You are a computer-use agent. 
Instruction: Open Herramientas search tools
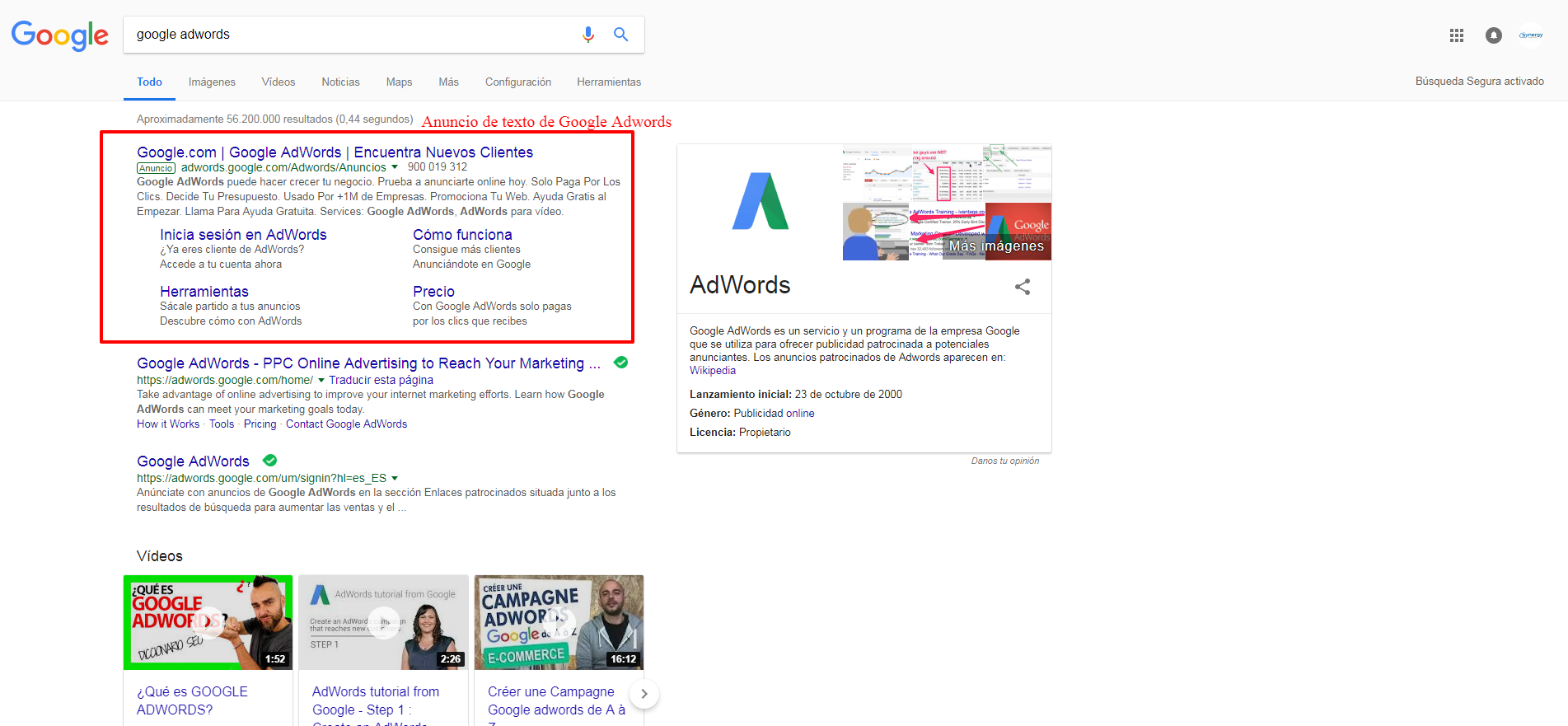[609, 82]
